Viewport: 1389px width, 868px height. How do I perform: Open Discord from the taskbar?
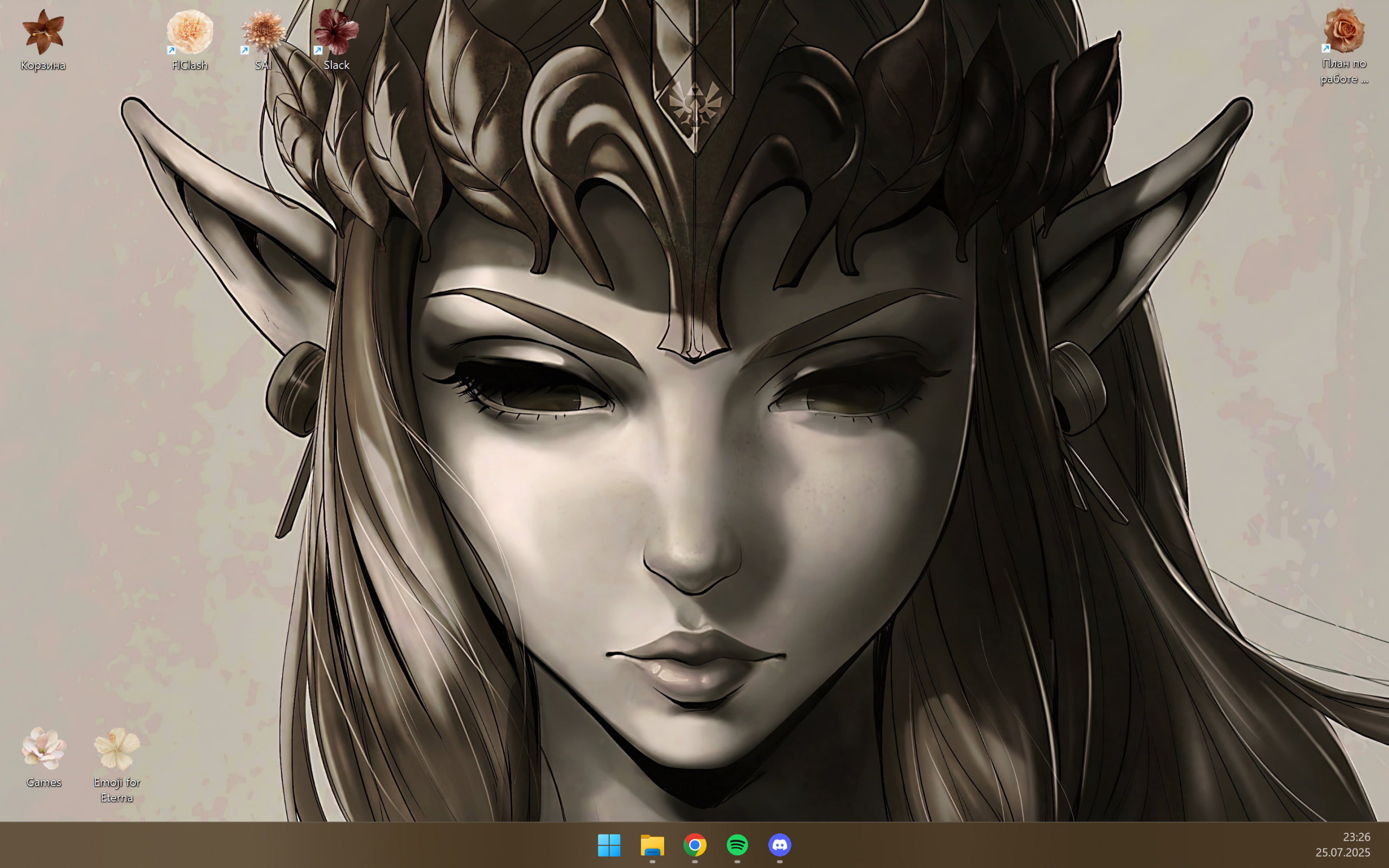[x=780, y=845]
